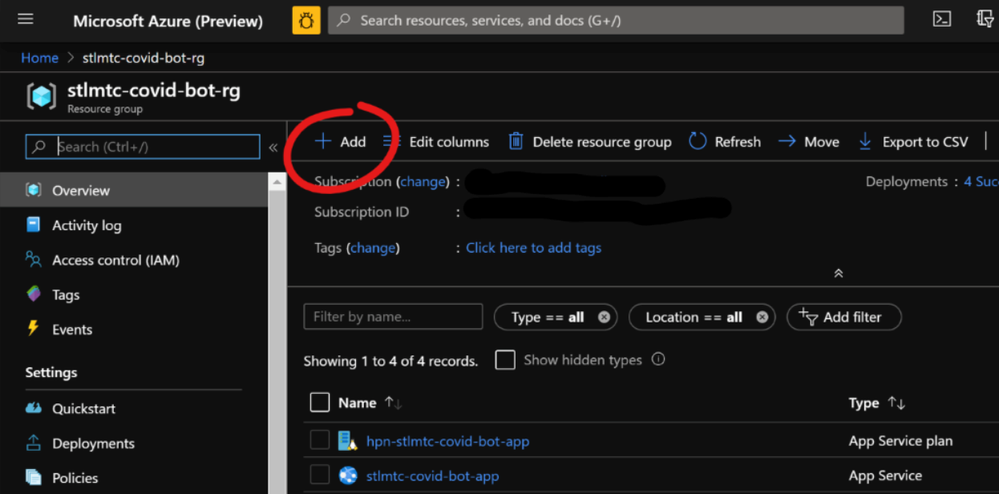Open the Location == all filter pill
The width and height of the screenshot is (999, 494).
(694, 317)
